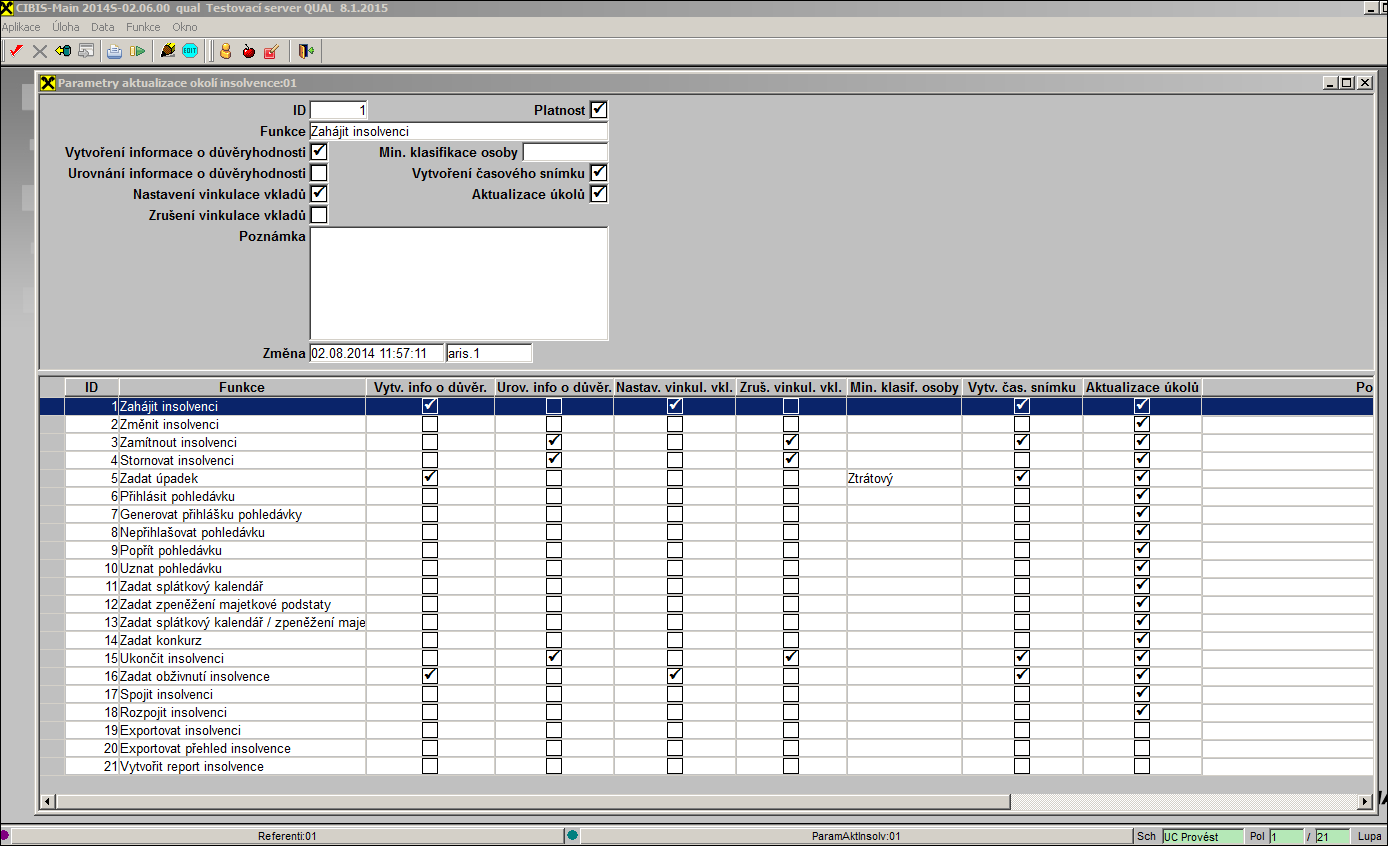This screenshot has width=1388, height=846.
Task: Toggle Urov. info o důvěr. for Zamítnout insolvenci
Action: [554, 442]
